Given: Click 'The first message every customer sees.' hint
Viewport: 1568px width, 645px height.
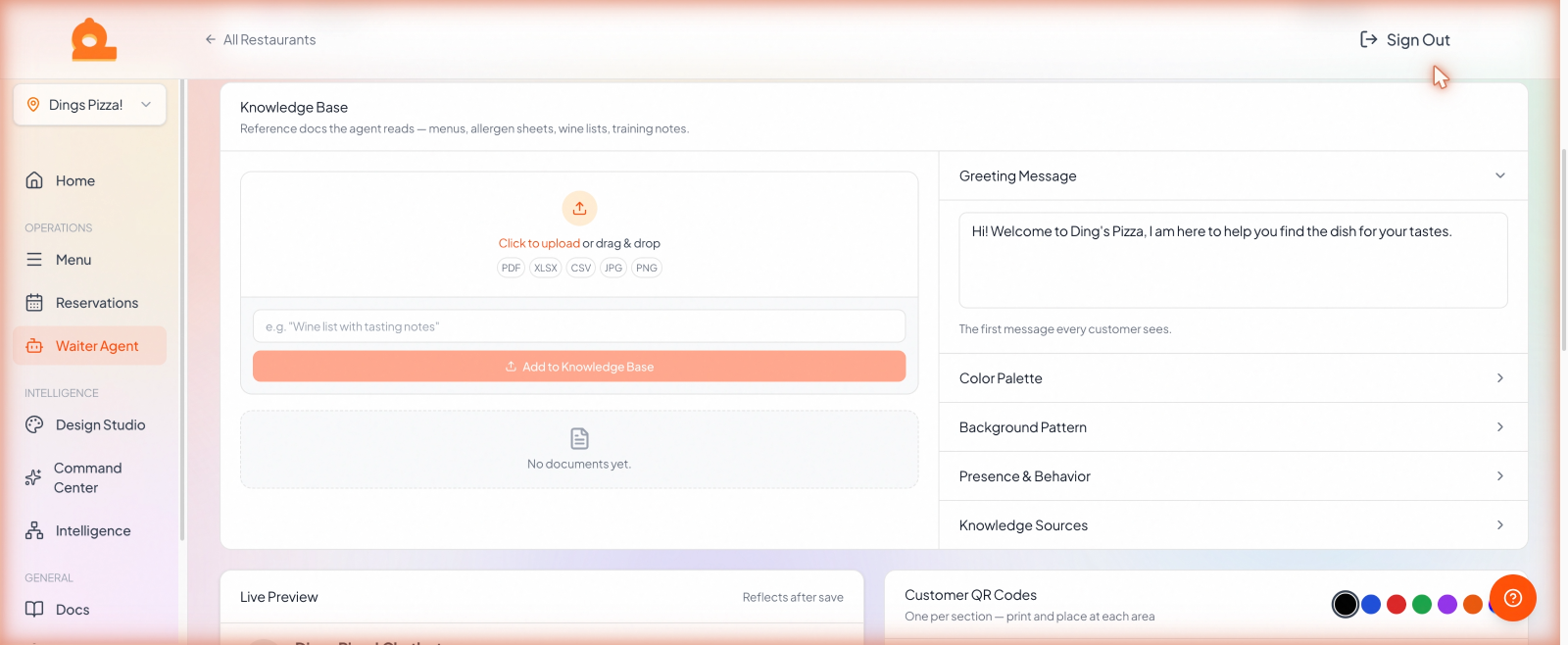Looking at the screenshot, I should coord(1065,329).
